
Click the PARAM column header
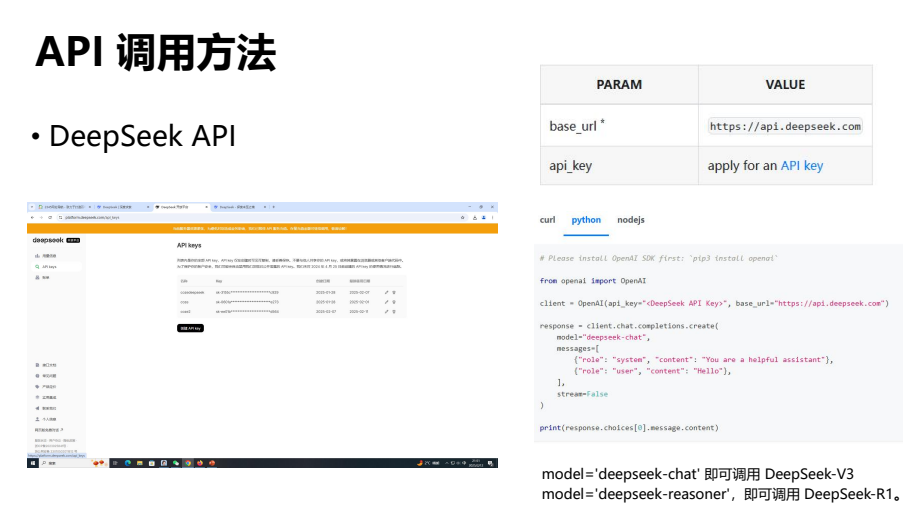(x=619, y=85)
